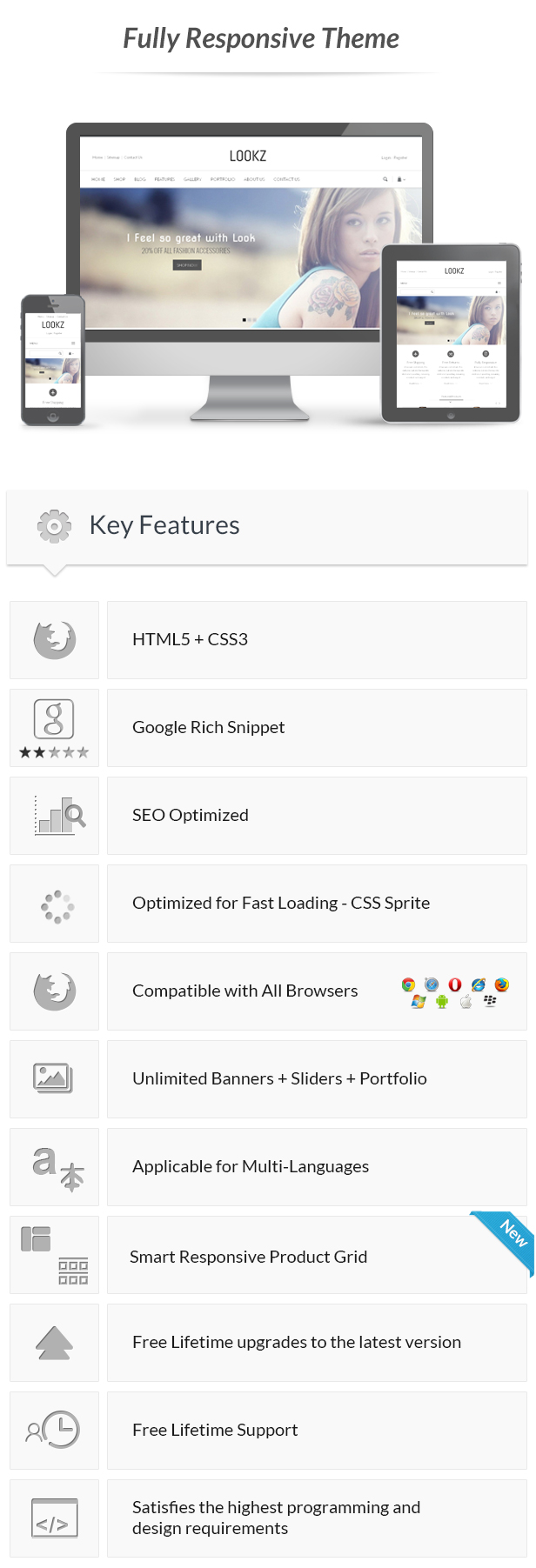Click the Firefox icon beside HTML5 + CSS3
The image size is (536, 1568).
54,640
